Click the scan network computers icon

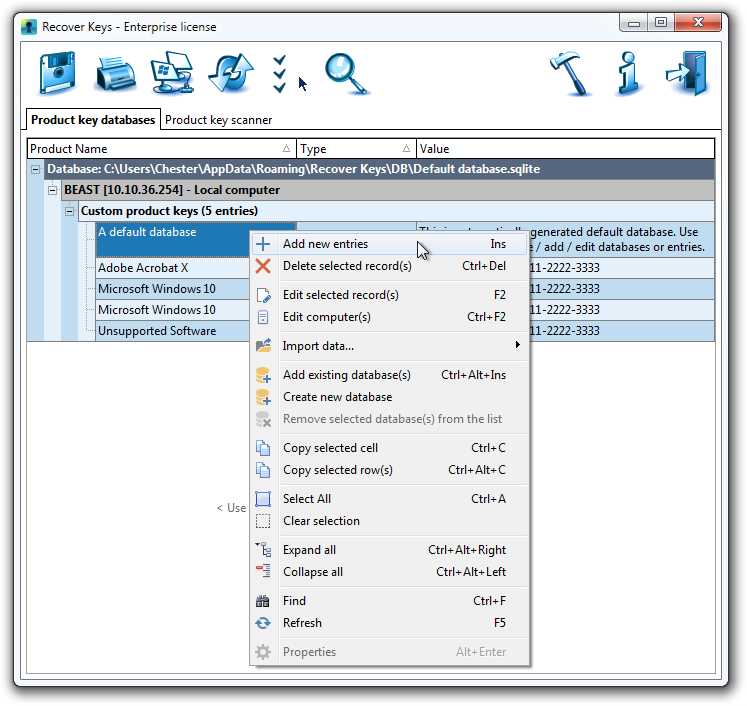(172, 72)
